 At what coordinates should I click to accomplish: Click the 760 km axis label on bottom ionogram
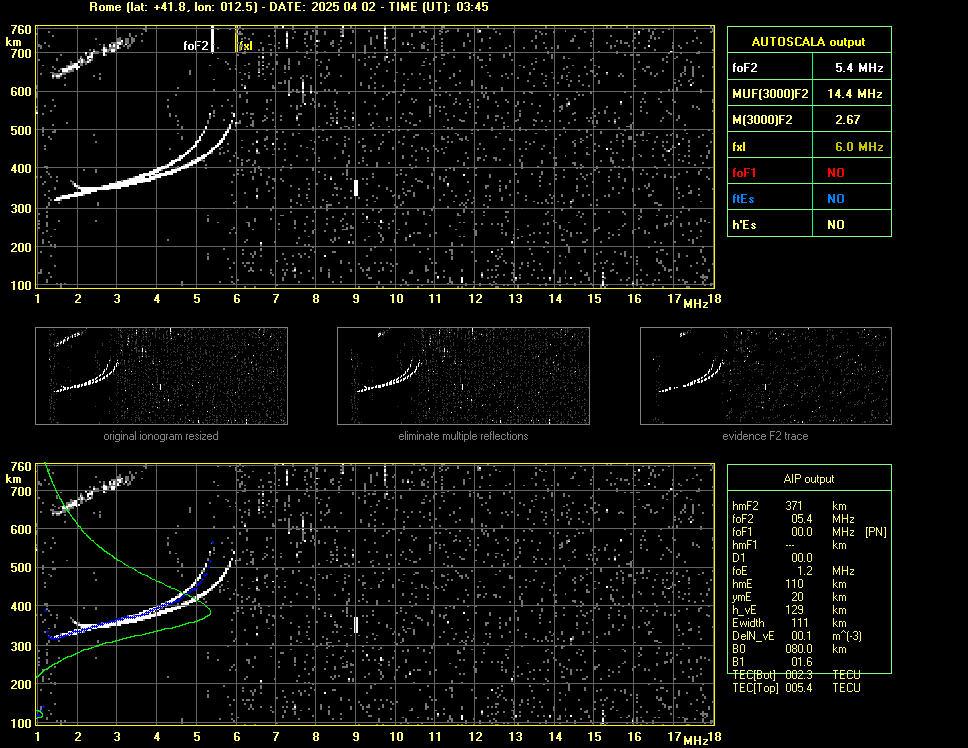coord(21,467)
